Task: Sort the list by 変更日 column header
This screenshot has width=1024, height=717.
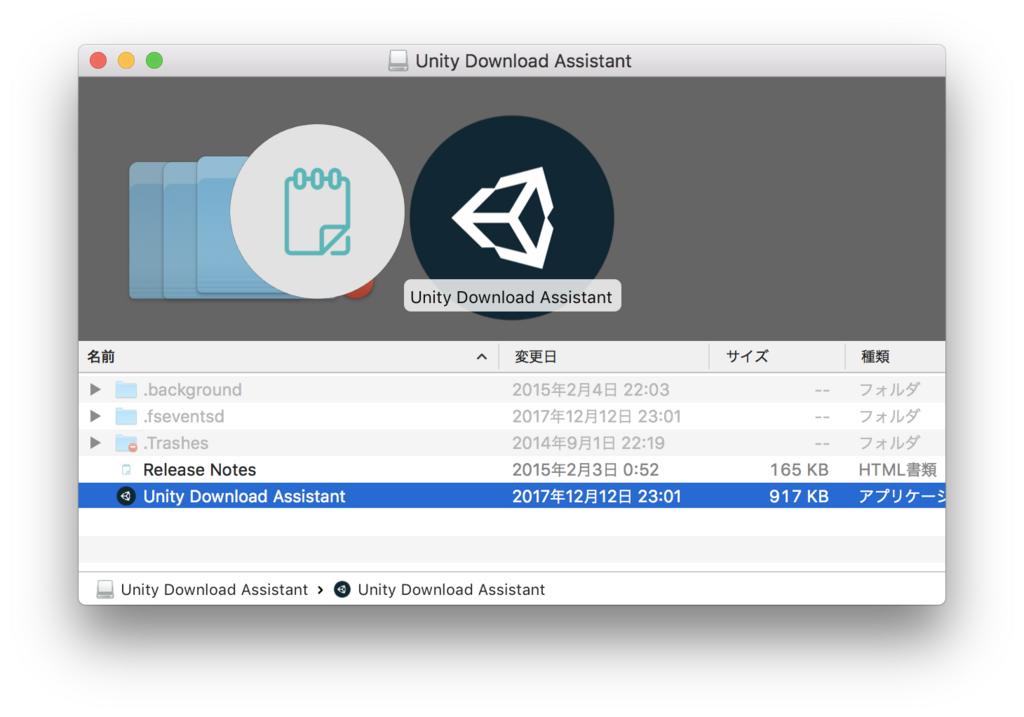Action: [x=604, y=357]
